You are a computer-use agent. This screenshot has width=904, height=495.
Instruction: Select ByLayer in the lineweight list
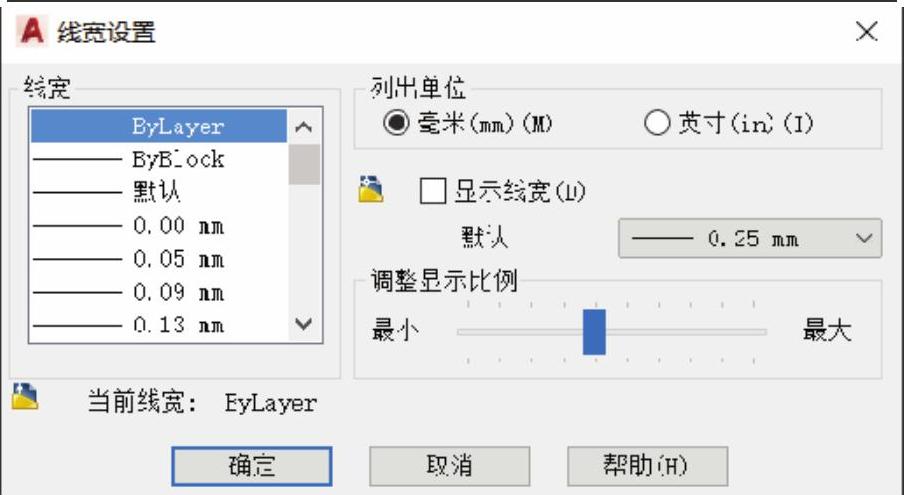(159, 126)
